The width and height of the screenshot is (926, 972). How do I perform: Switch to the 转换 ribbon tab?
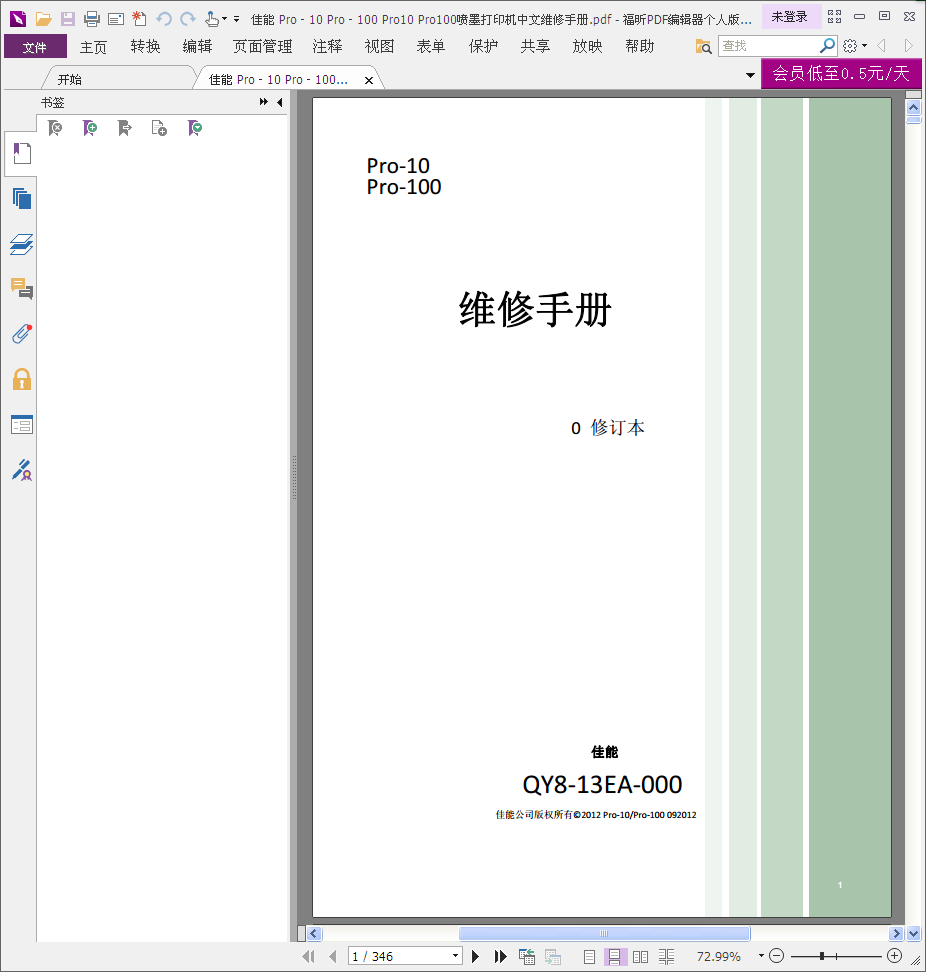[x=146, y=46]
